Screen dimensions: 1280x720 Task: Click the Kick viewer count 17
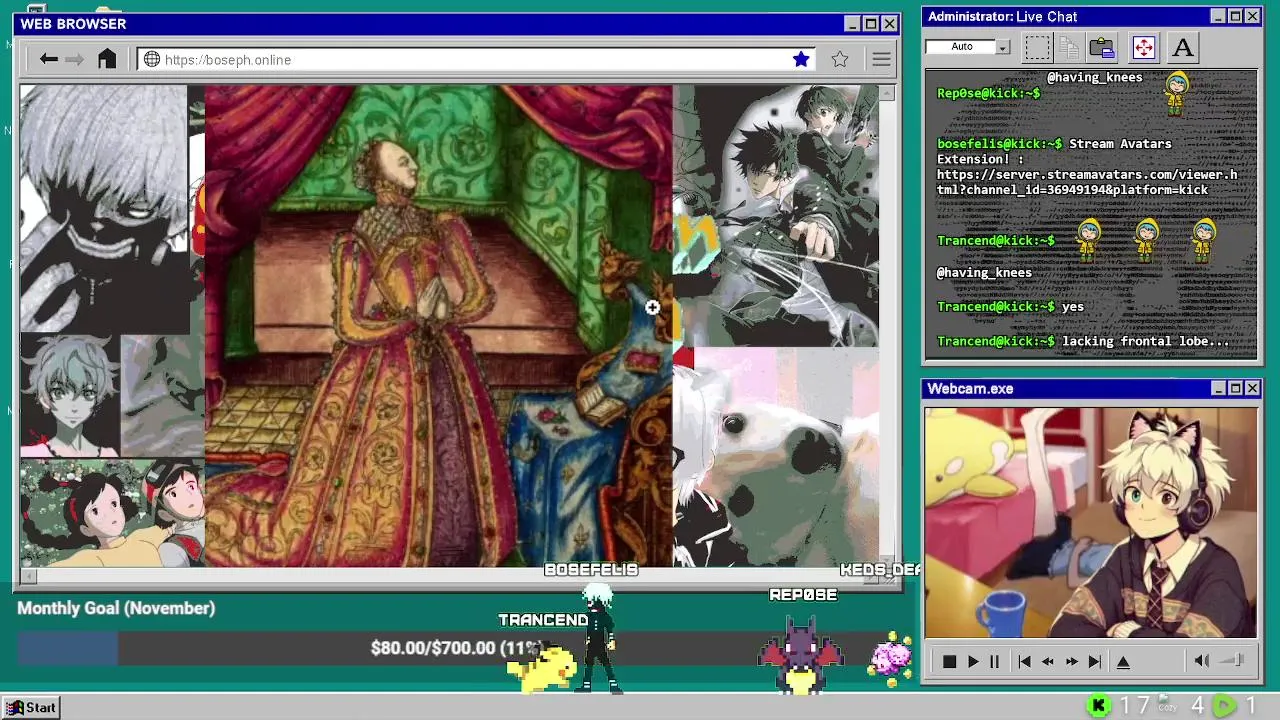pyautogui.click(x=1134, y=706)
